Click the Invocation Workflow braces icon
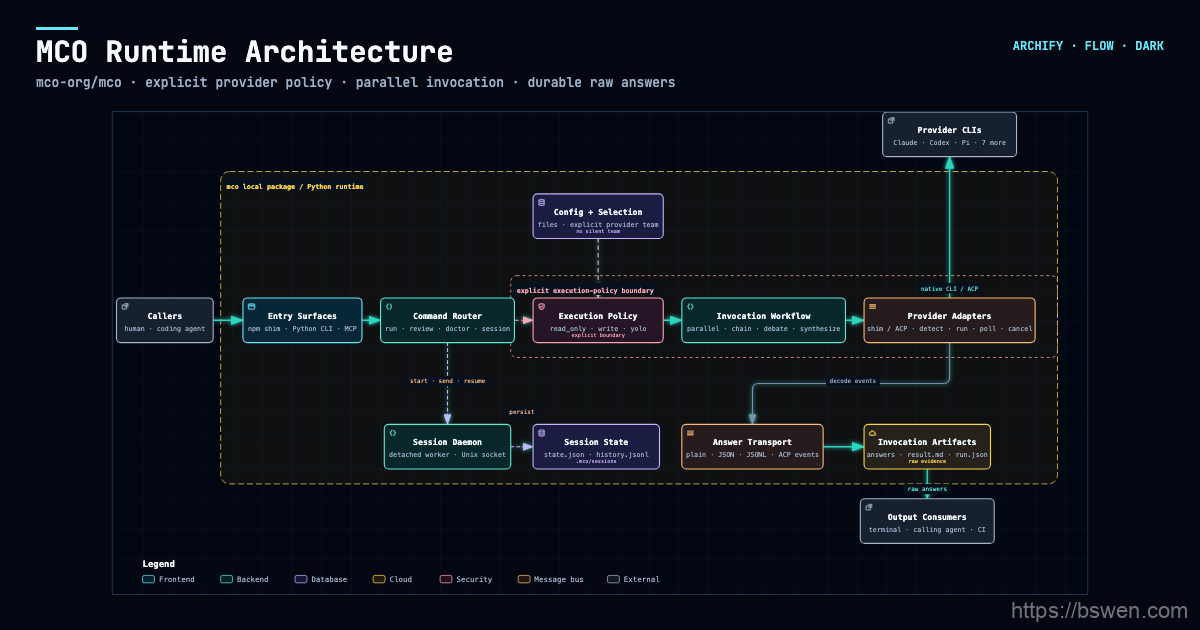Image resolution: width=1200 pixels, height=630 pixels. click(690, 306)
